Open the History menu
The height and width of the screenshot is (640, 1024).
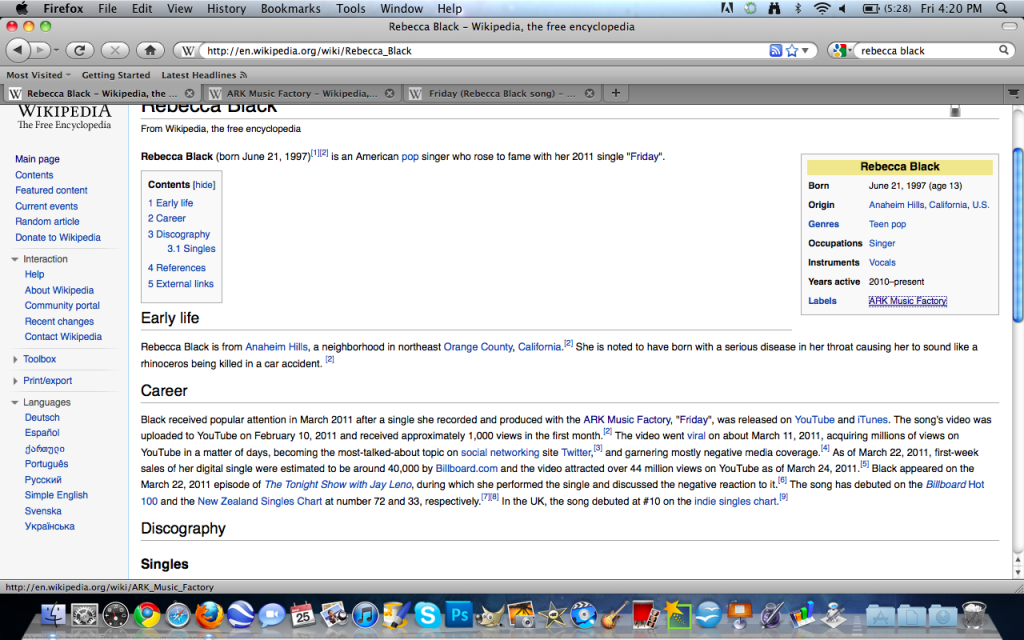tap(226, 8)
